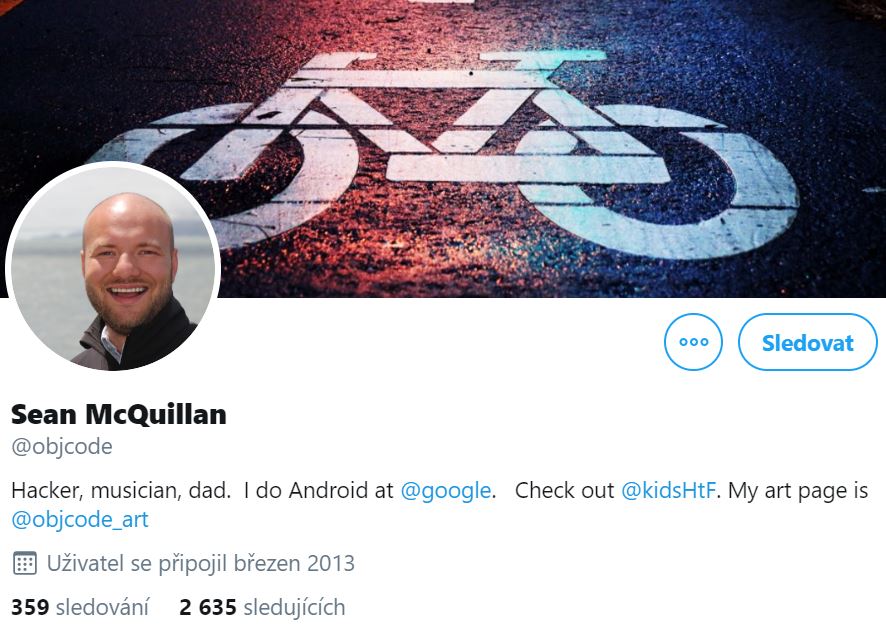Image resolution: width=886 pixels, height=627 pixels.
Task: Click the calendar icon beside join date
Action: tap(24, 563)
